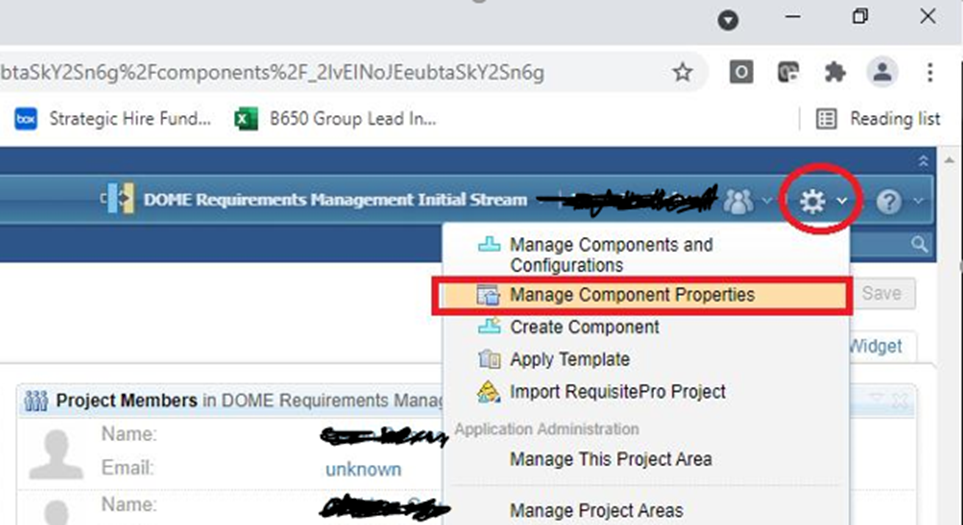This screenshot has height=525, width=963.
Task: Bookmark page with the star icon
Action: [x=682, y=72]
